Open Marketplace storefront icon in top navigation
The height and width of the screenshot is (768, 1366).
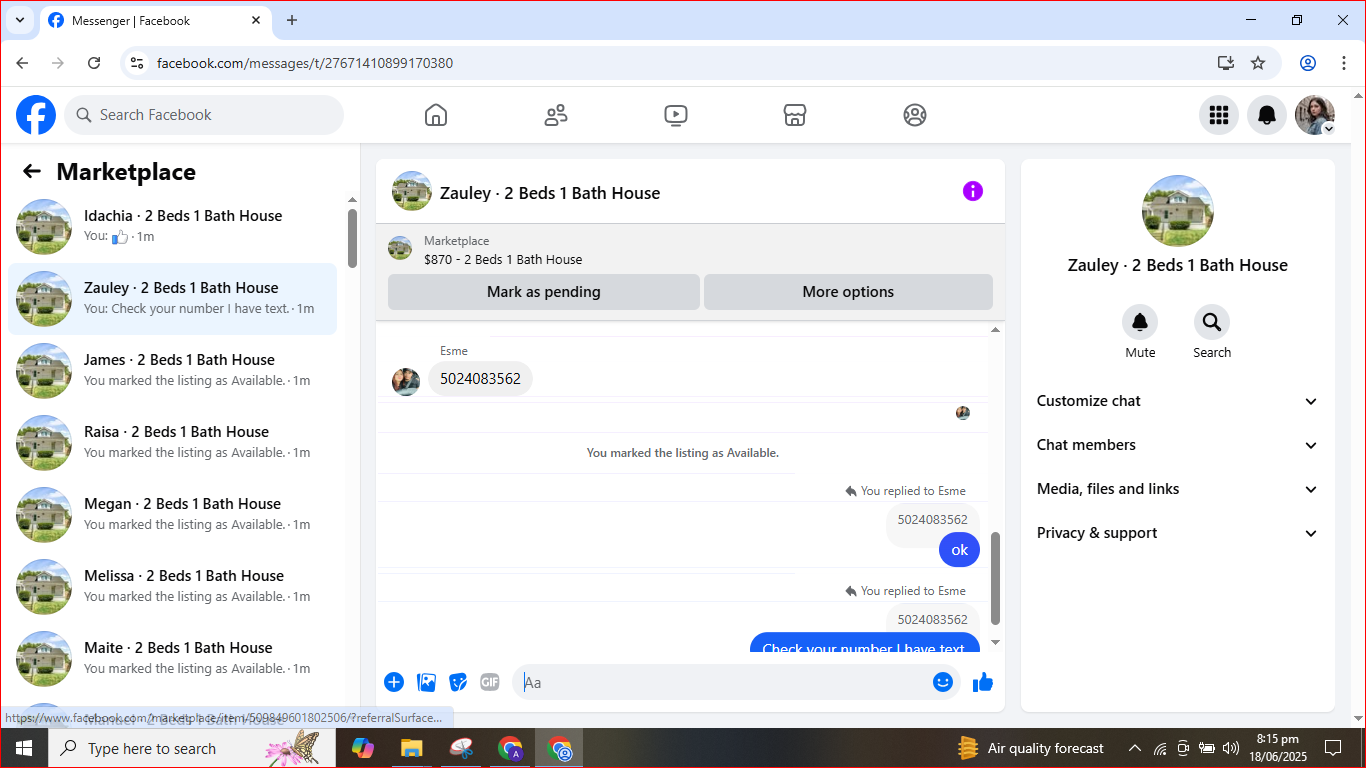point(795,115)
